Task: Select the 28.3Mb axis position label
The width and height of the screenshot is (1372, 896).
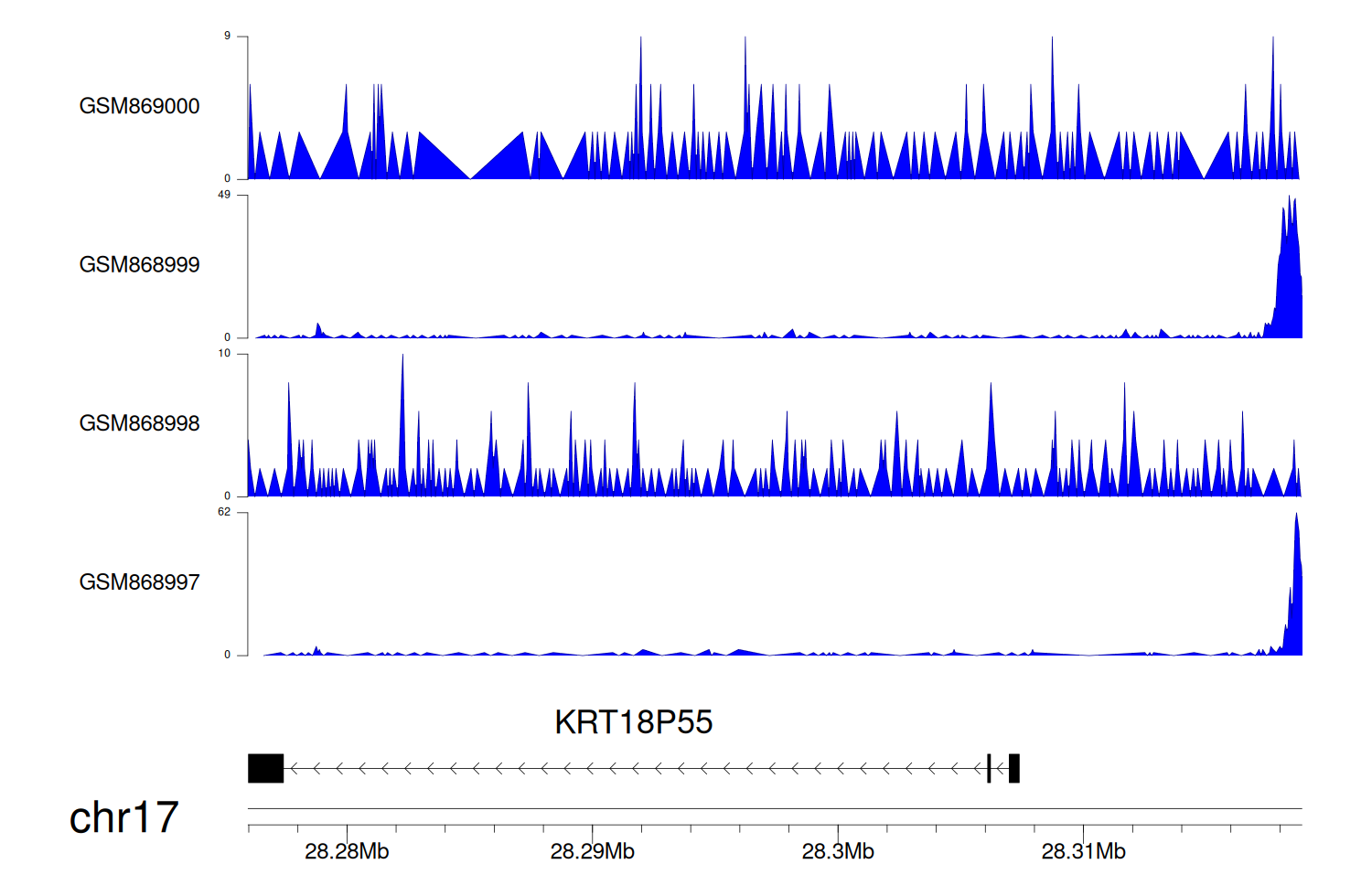Action: point(838,852)
